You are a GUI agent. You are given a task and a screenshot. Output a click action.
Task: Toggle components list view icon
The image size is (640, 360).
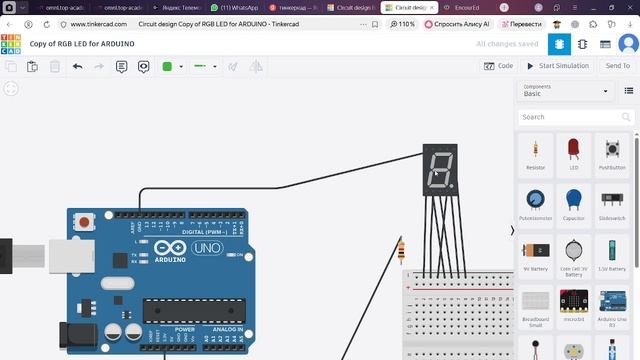pos(629,91)
